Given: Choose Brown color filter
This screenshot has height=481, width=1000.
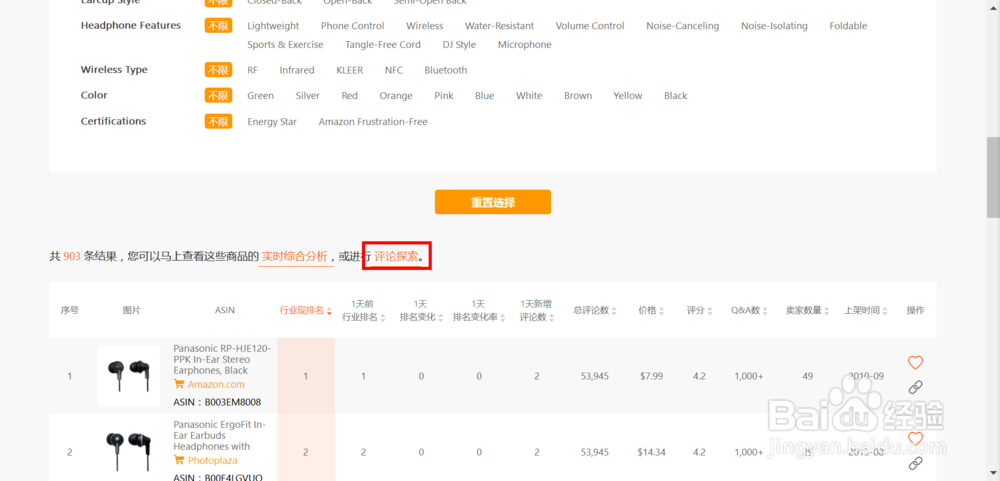Looking at the screenshot, I should pyautogui.click(x=578, y=96).
